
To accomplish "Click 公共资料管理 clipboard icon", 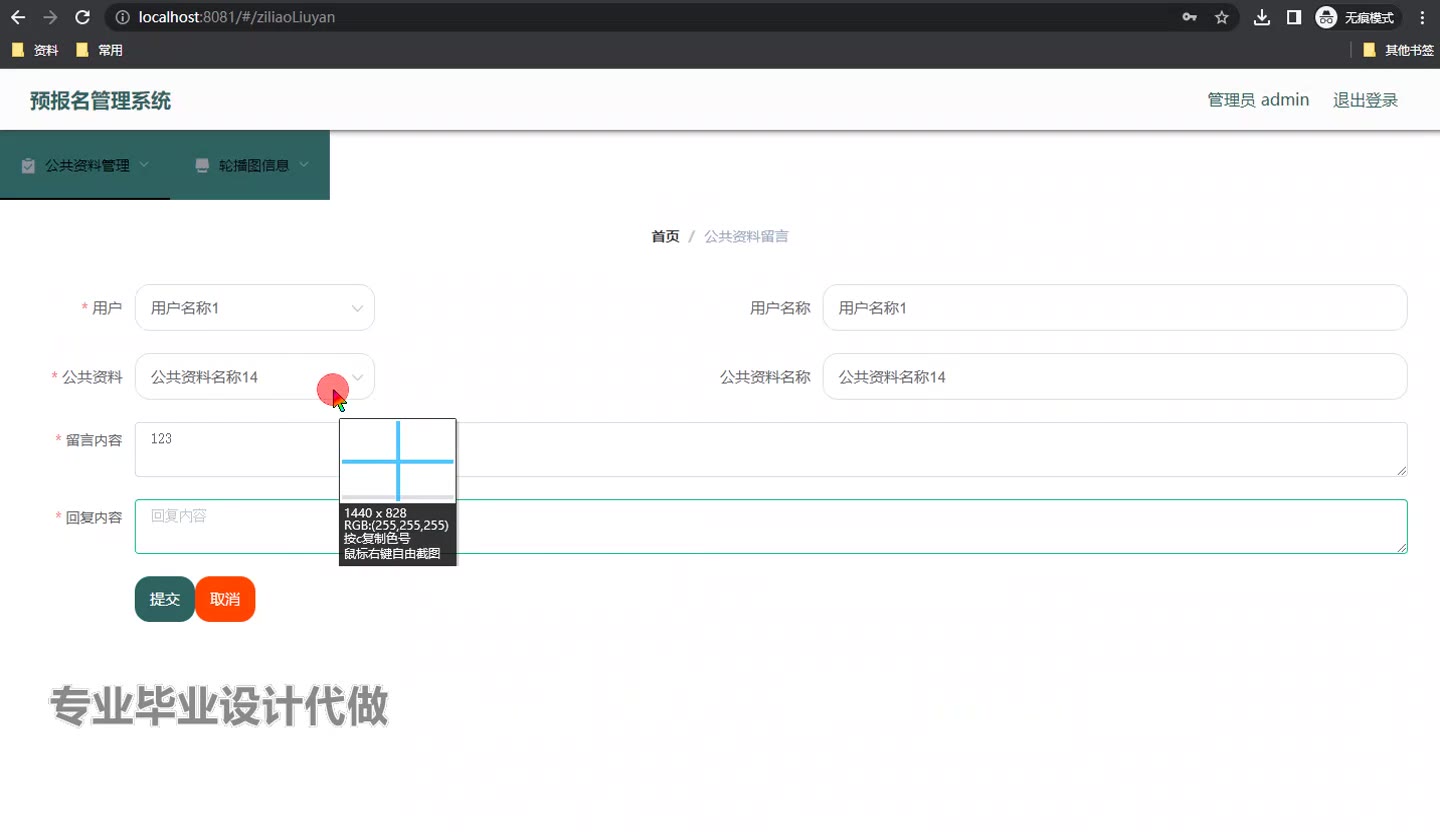I will tap(28, 165).
